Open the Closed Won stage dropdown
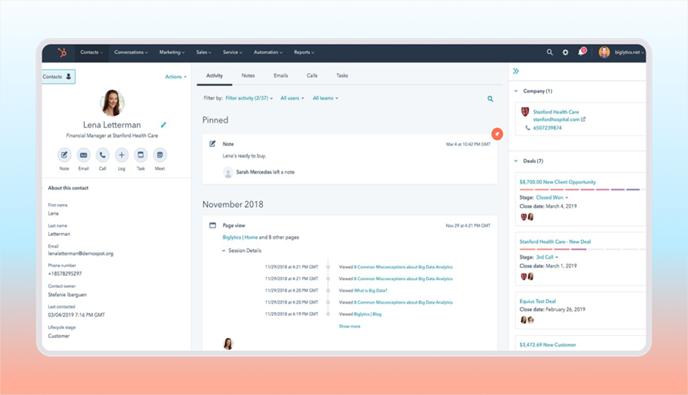Image resolution: width=688 pixels, height=395 pixels. pos(552,198)
